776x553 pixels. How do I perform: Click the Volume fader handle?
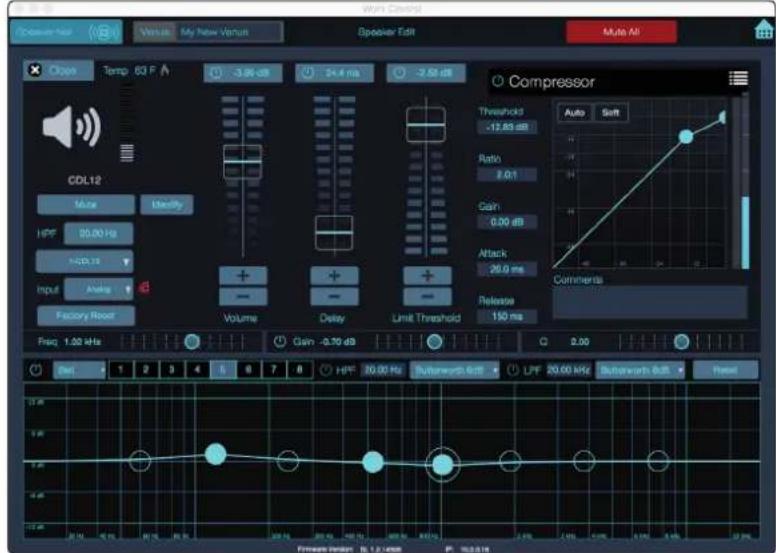point(242,162)
